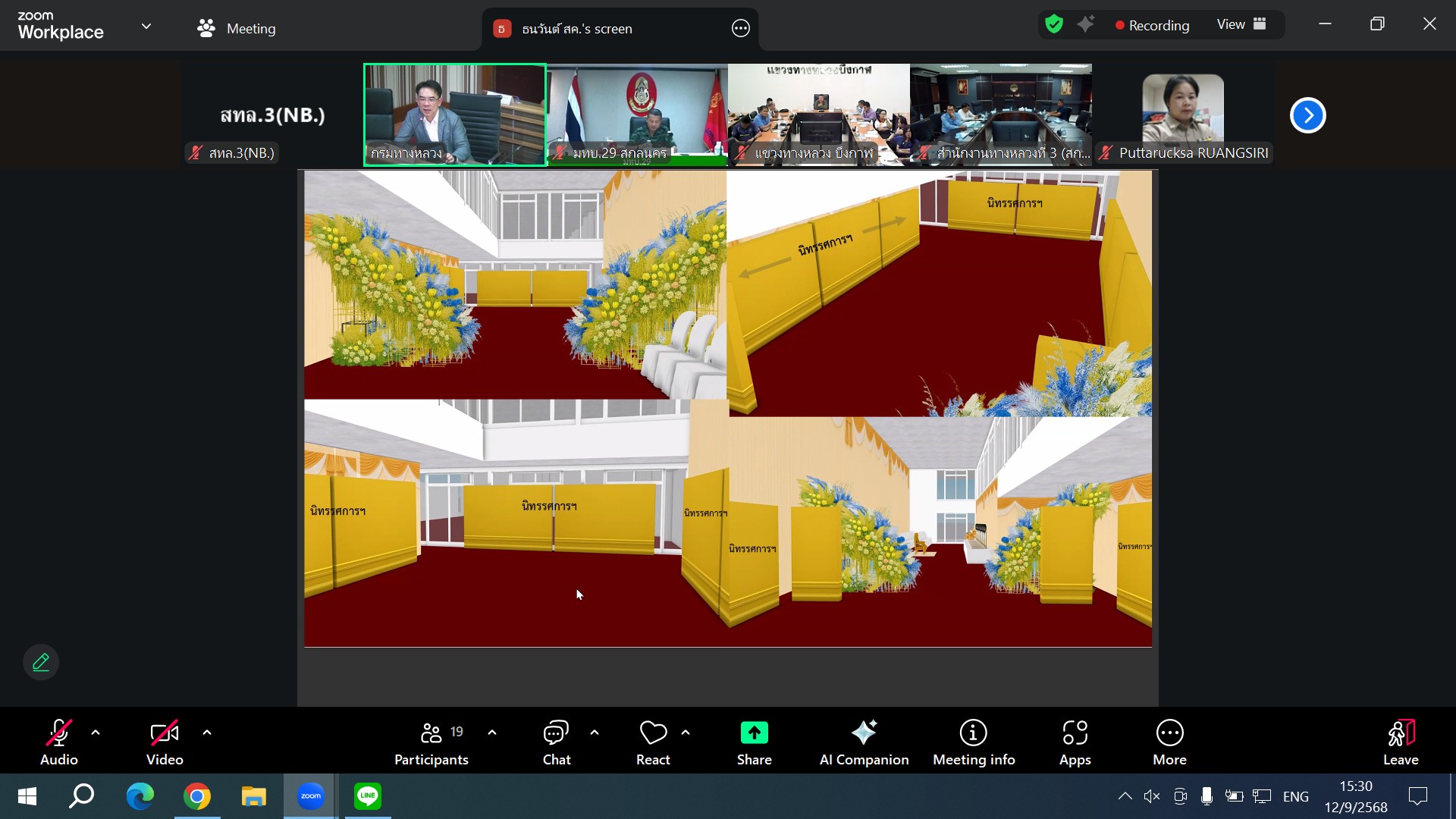Click the green annotate pencil icon
The image size is (1456, 819).
[41, 662]
